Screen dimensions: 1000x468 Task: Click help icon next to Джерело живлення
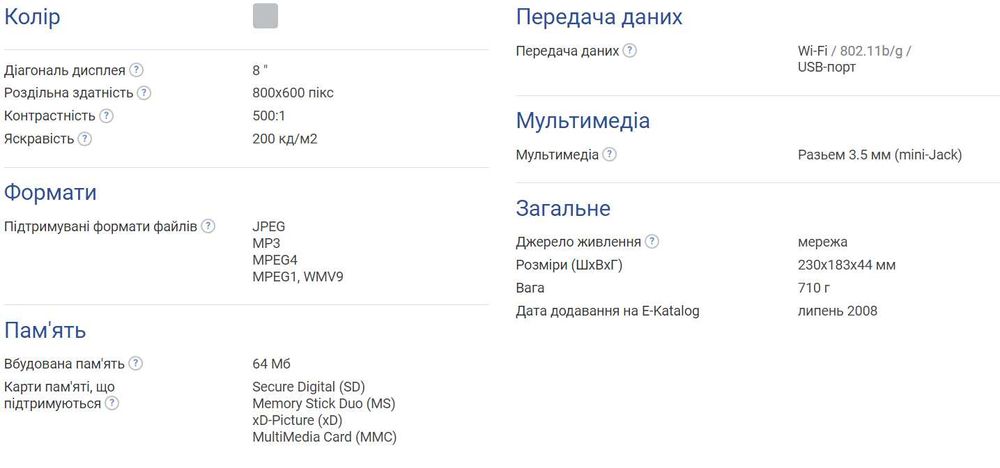click(652, 242)
